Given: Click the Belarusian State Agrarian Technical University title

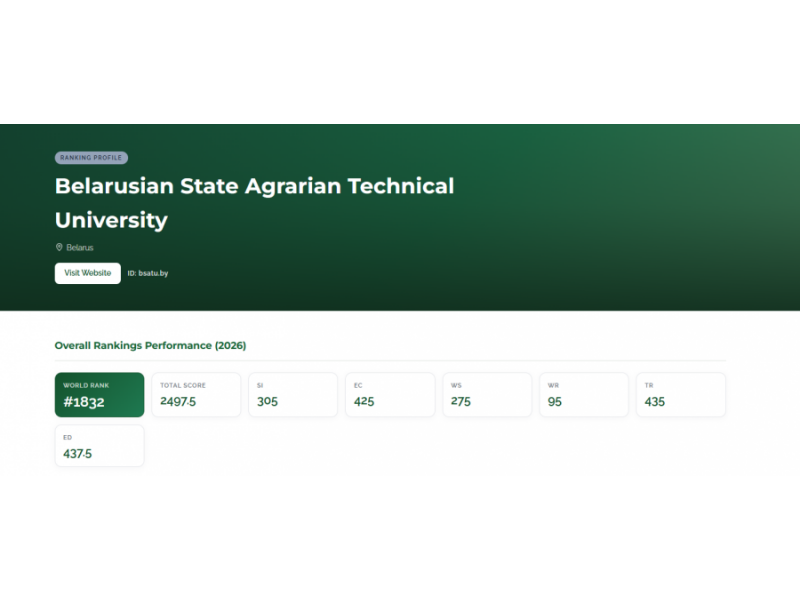Looking at the screenshot, I should click(x=255, y=203).
